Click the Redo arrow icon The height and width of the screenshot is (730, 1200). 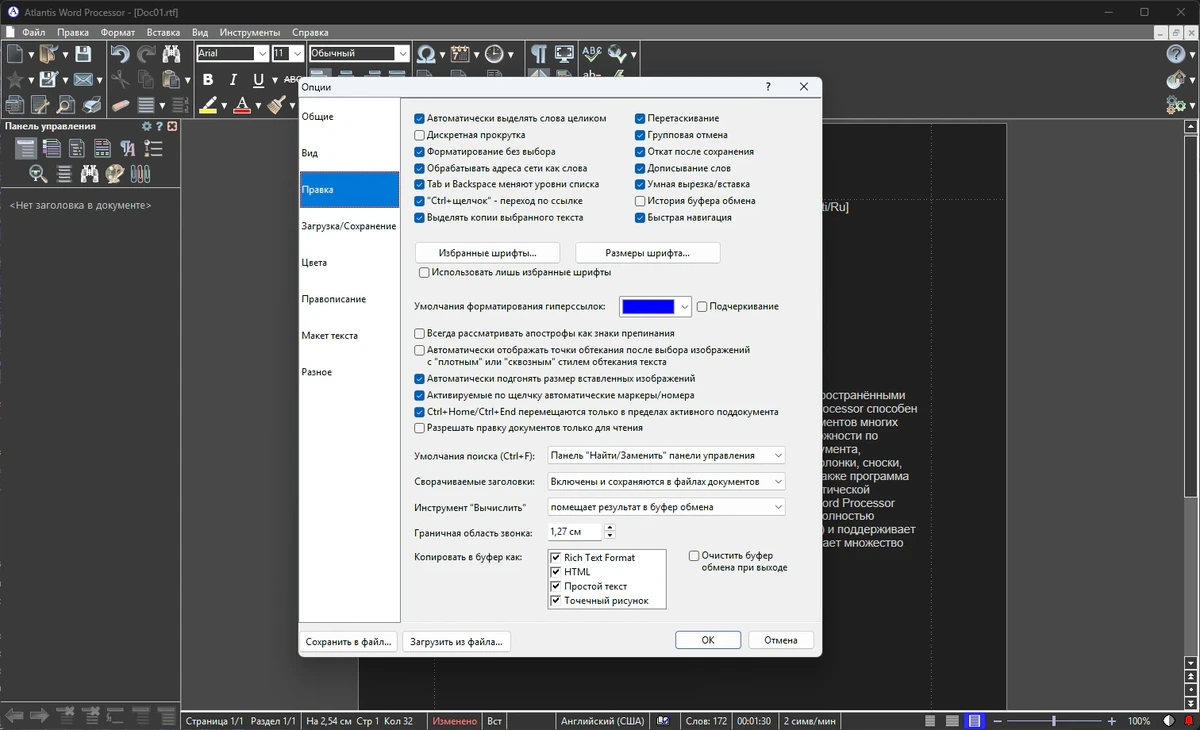146,54
